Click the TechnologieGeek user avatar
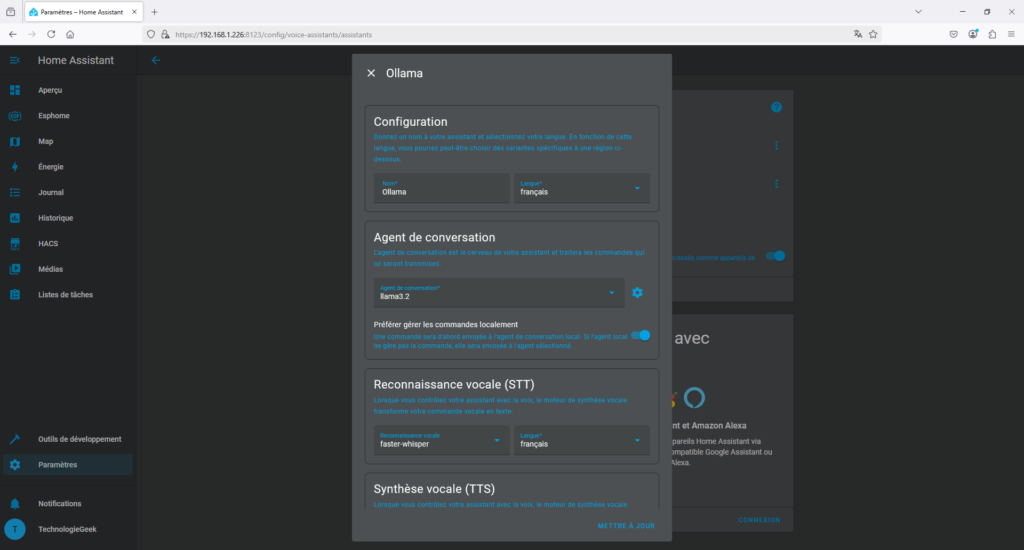 click(15, 529)
